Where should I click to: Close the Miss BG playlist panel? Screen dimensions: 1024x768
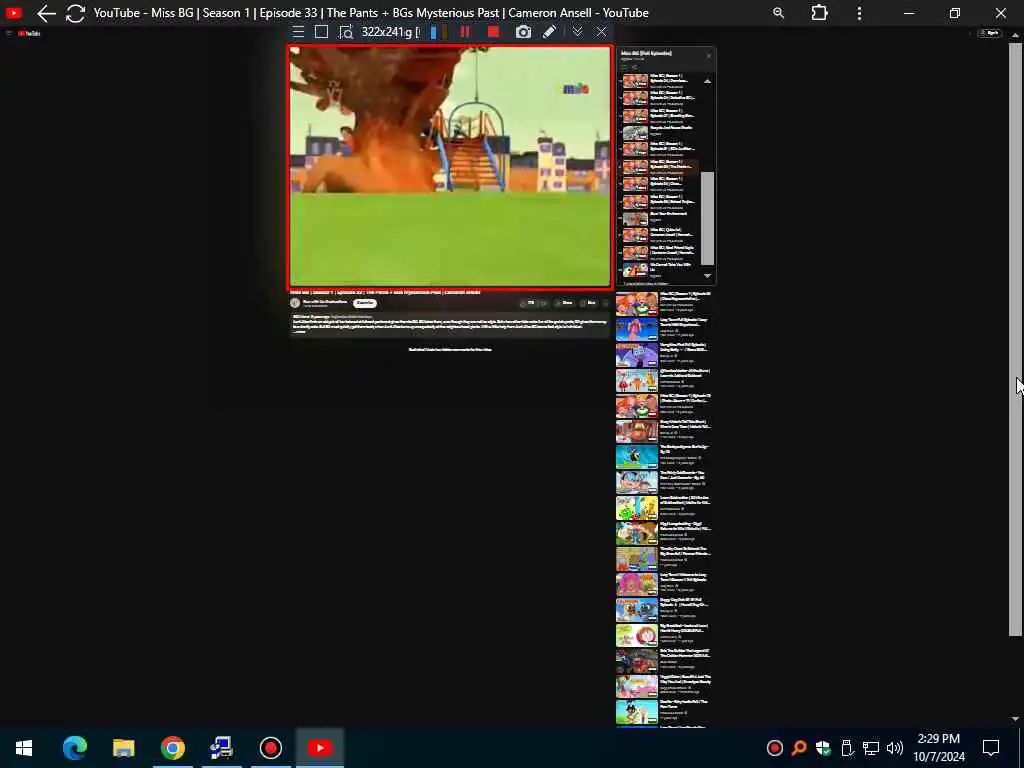709,56
